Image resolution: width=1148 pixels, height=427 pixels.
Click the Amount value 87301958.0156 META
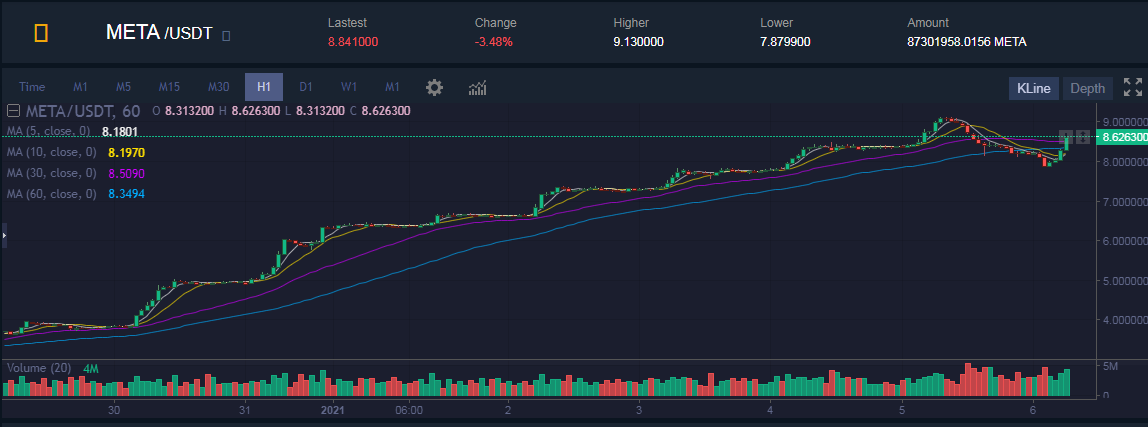966,42
